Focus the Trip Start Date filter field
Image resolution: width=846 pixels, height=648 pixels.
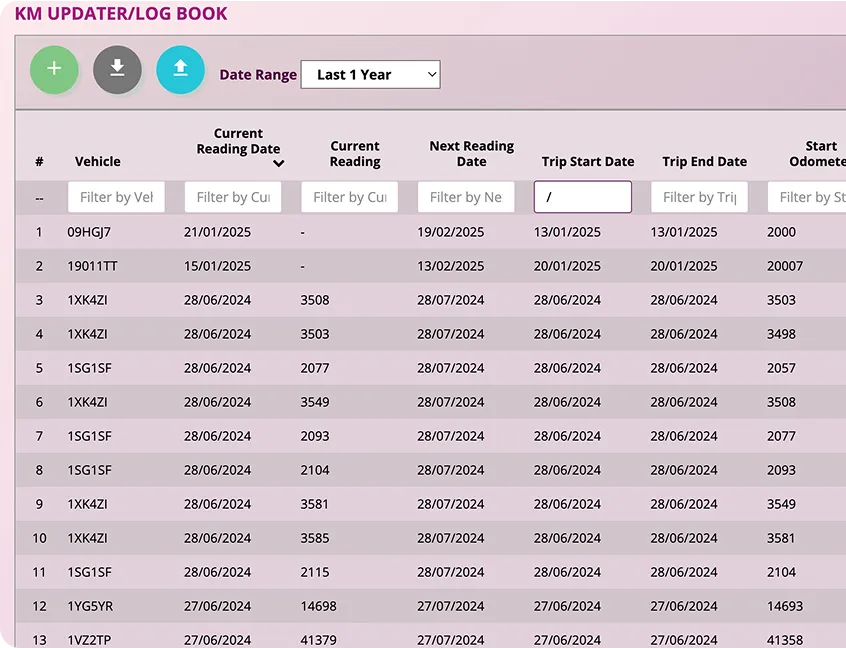click(x=583, y=197)
